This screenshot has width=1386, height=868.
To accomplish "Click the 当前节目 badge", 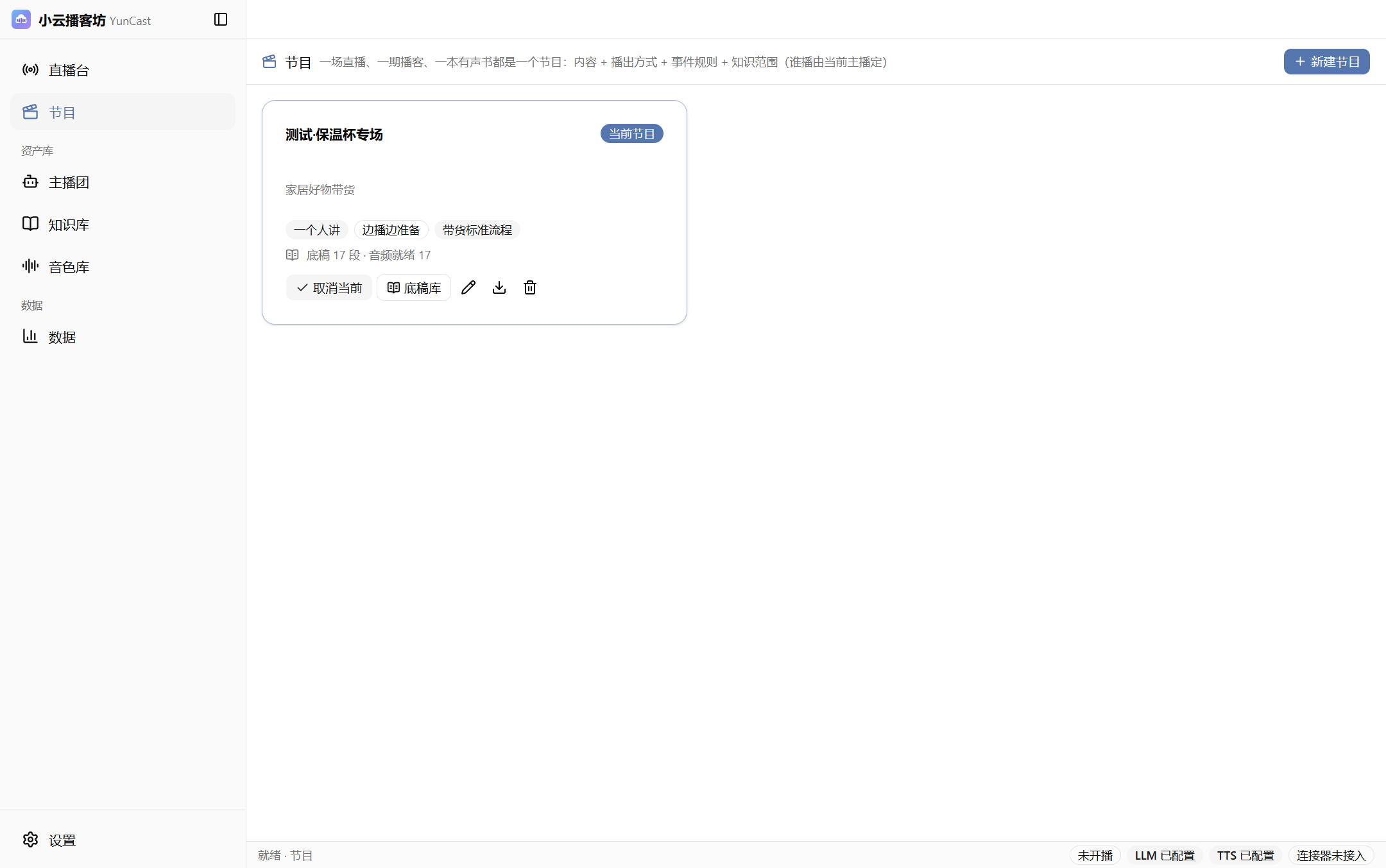I will [x=632, y=133].
